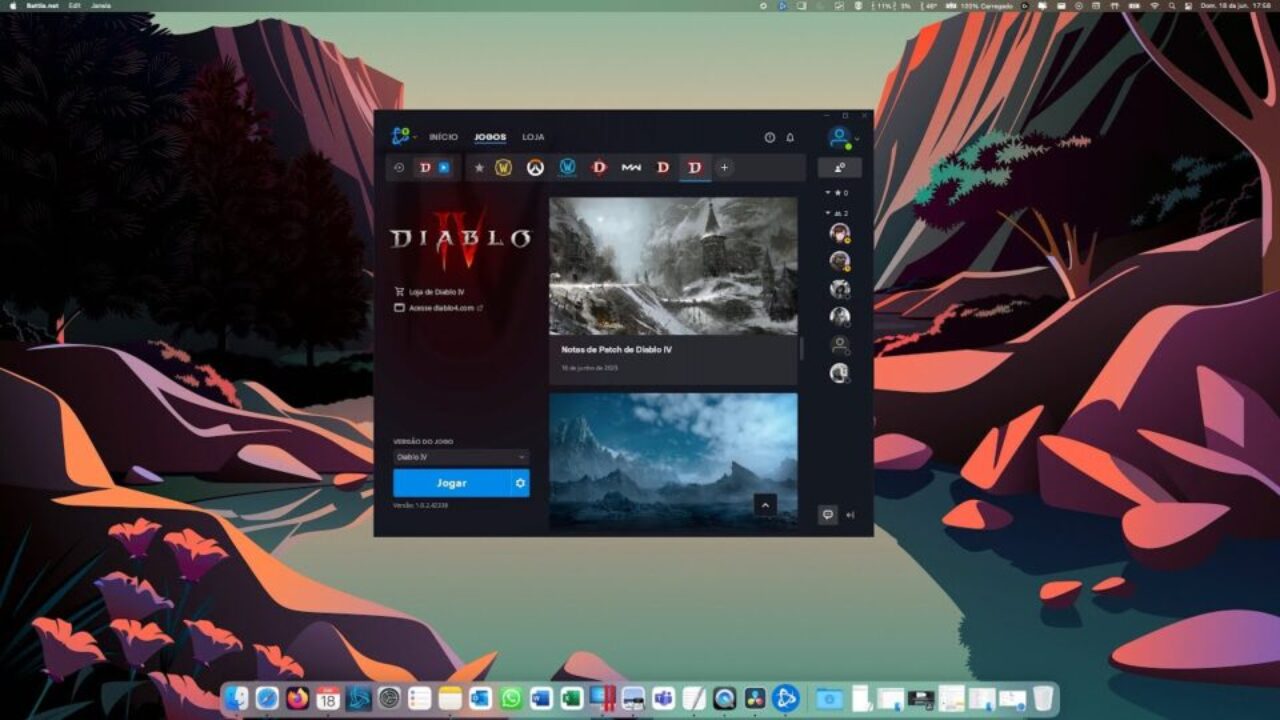Select the Diablo III icon after the MW icon
The height and width of the screenshot is (720, 1280).
pyautogui.click(x=662, y=167)
